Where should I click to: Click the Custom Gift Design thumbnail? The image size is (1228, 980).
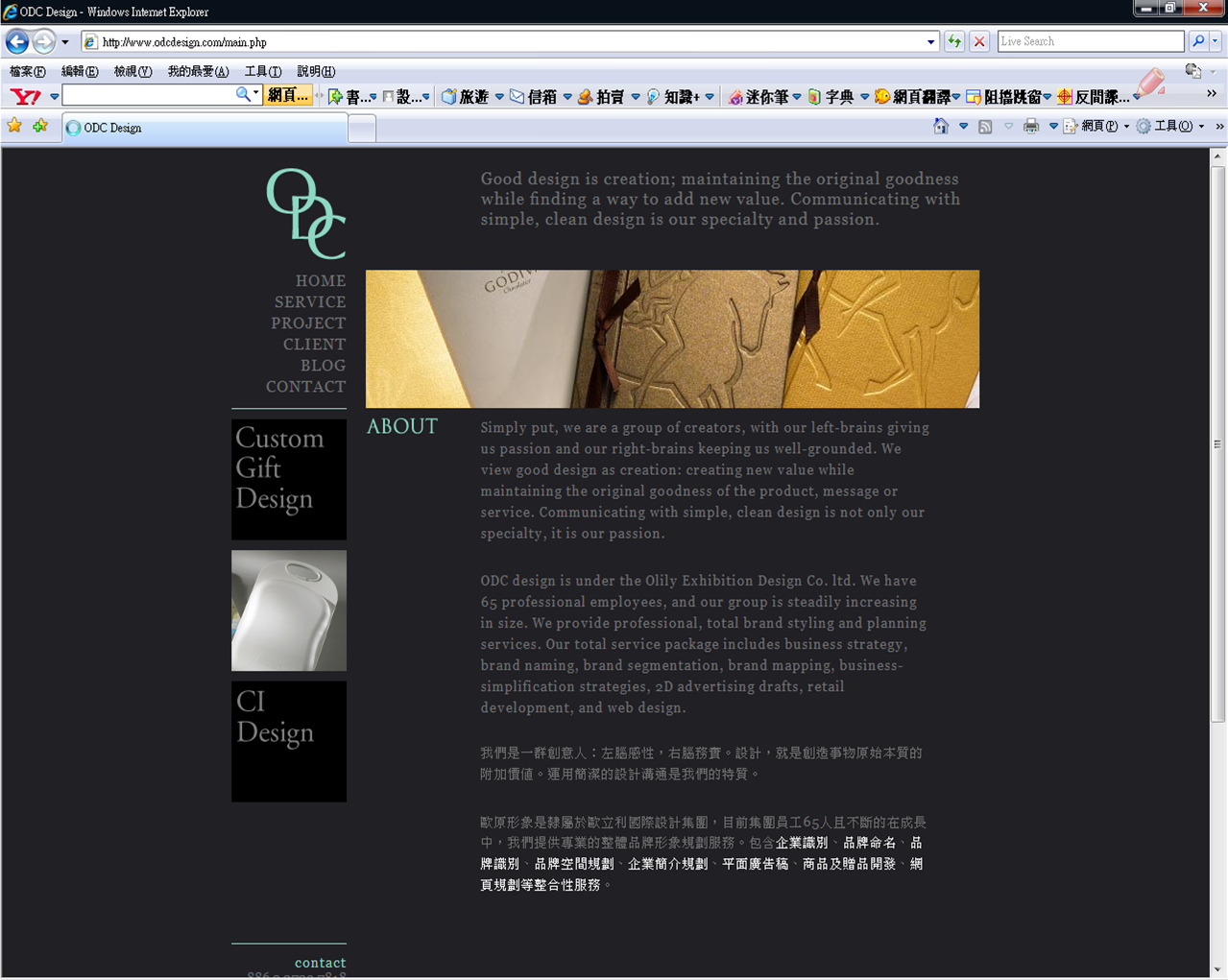point(289,479)
